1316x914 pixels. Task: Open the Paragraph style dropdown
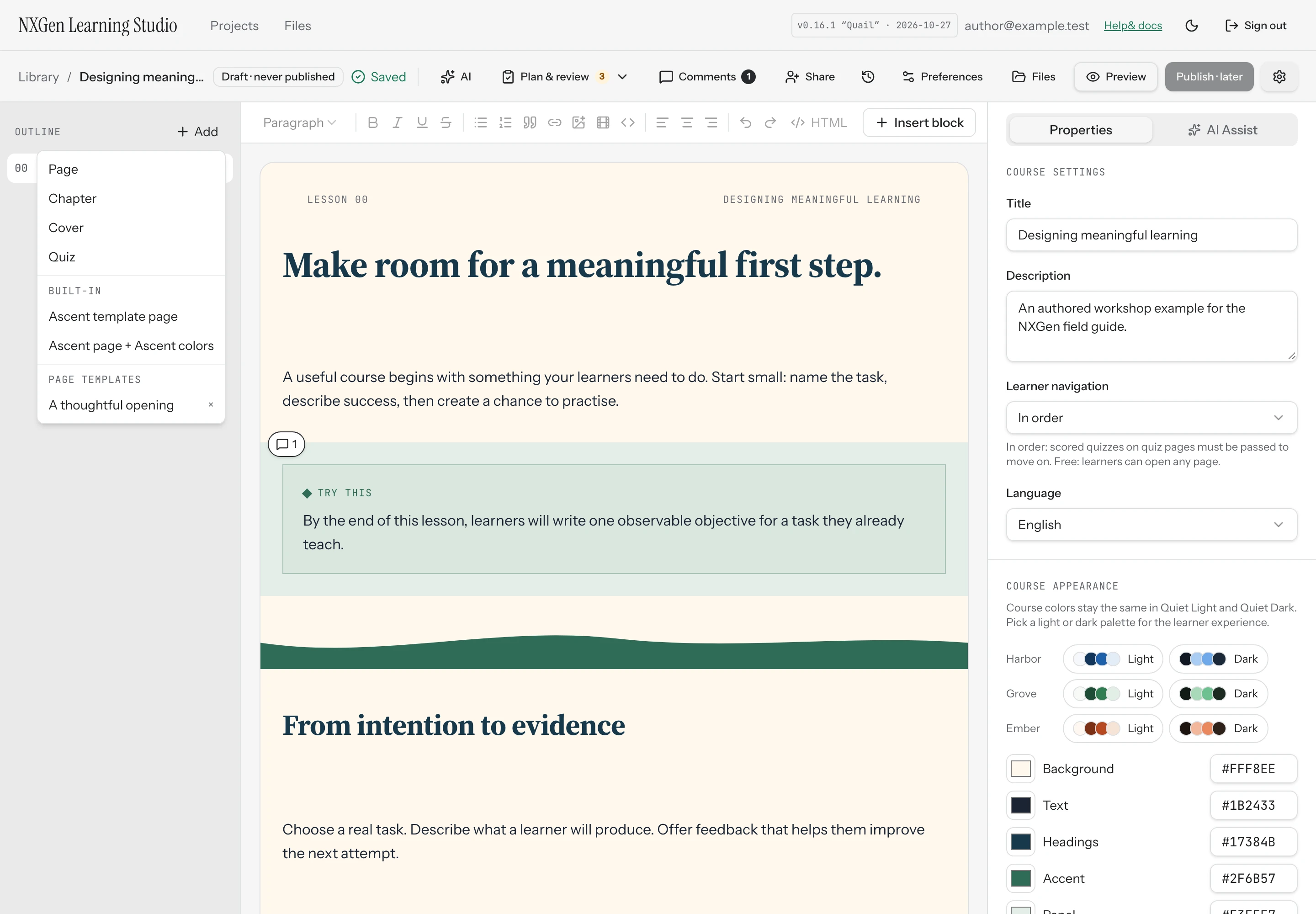299,122
